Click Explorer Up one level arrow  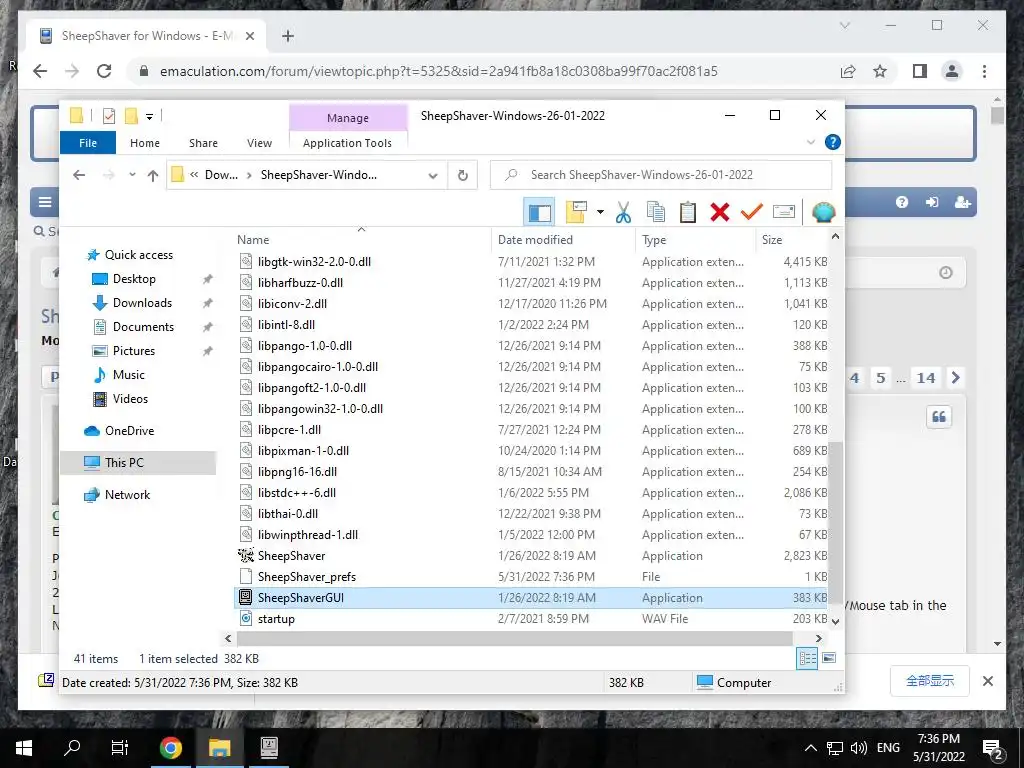coord(153,175)
